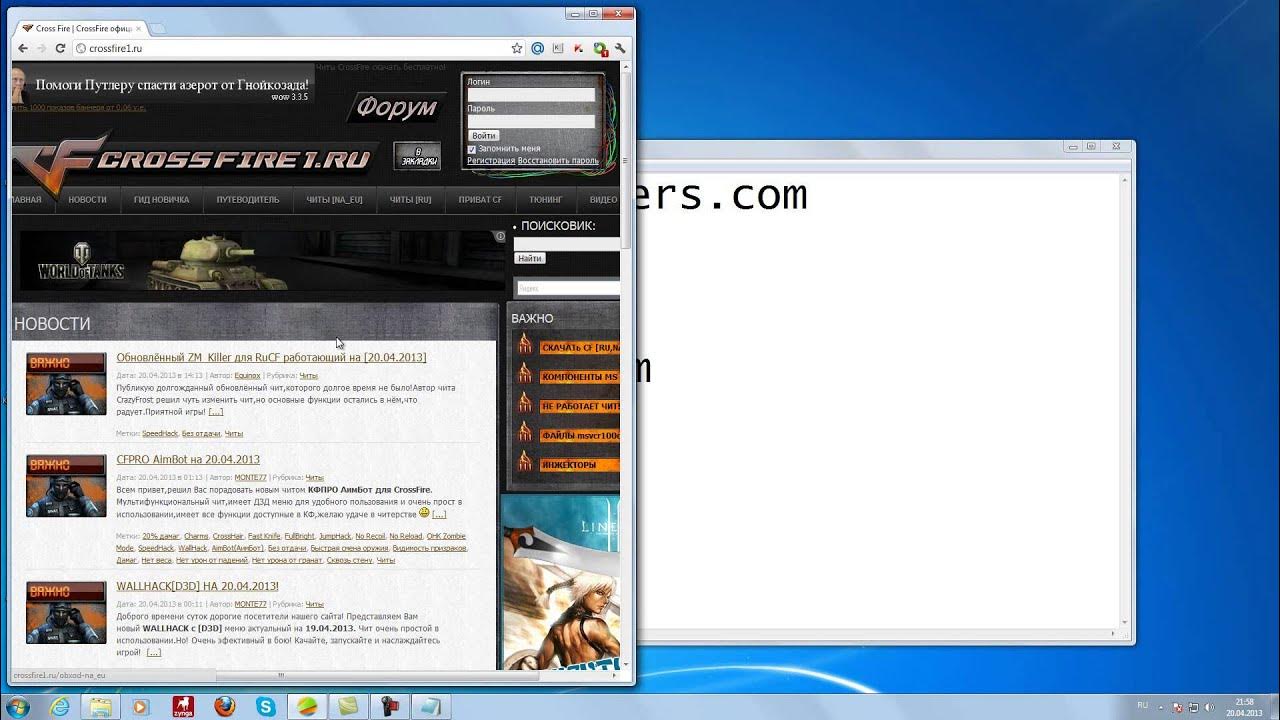Click the RU language indicator in tray

[1142, 706]
